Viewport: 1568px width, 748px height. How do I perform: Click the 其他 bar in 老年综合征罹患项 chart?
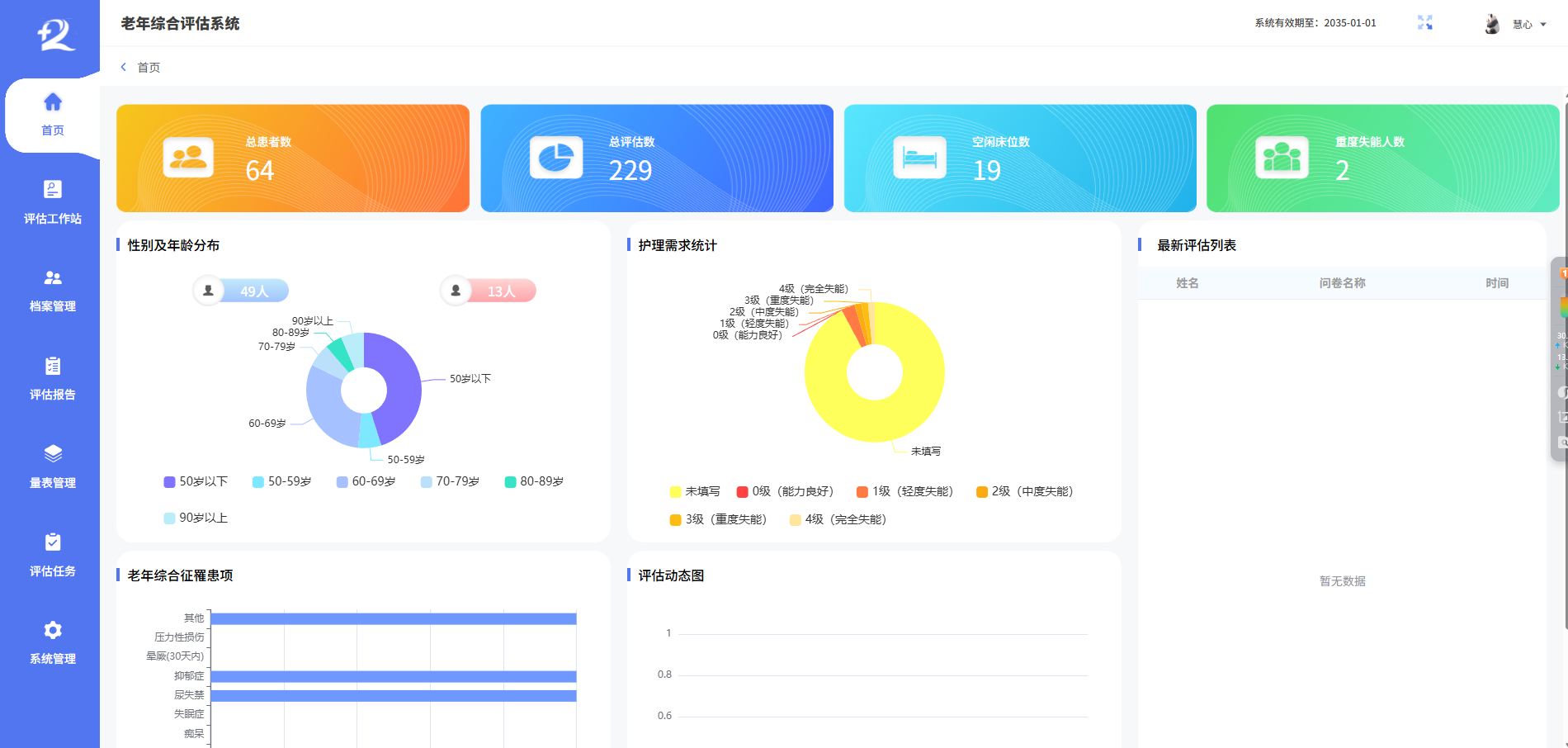(x=393, y=618)
